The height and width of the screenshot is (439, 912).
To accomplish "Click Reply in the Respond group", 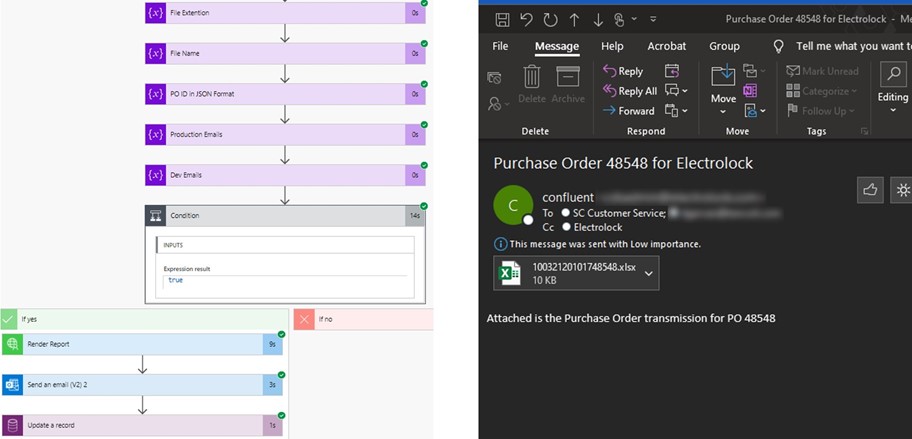I will (622, 71).
